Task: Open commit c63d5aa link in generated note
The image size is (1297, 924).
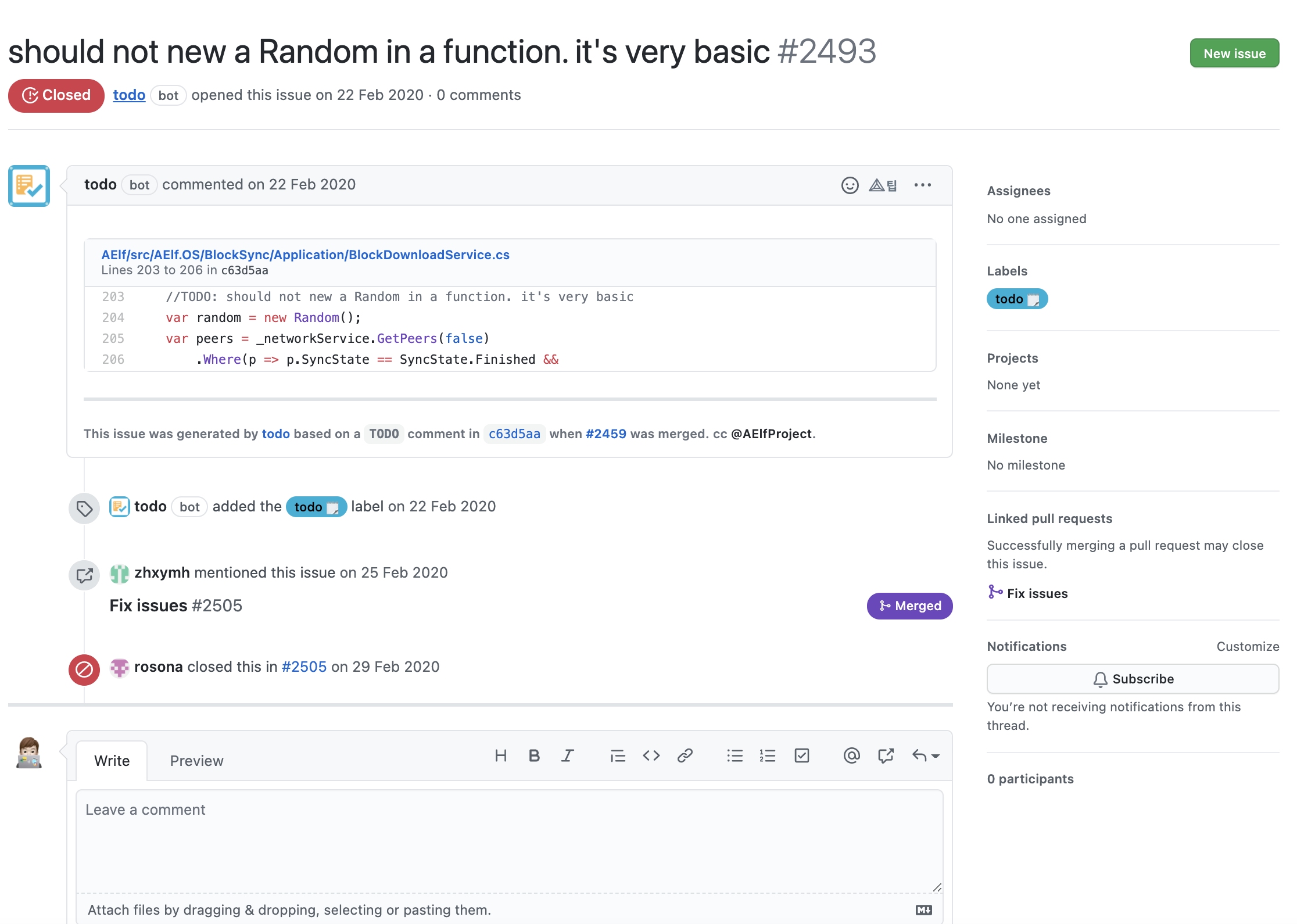Action: coord(514,434)
